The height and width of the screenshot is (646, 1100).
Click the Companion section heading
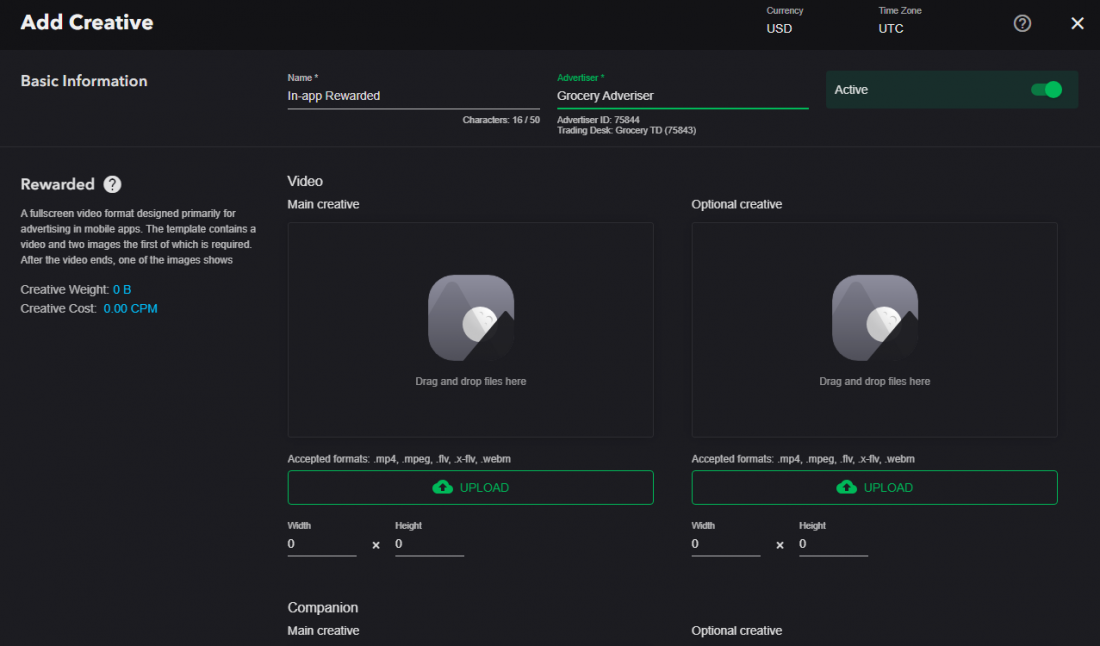323,607
